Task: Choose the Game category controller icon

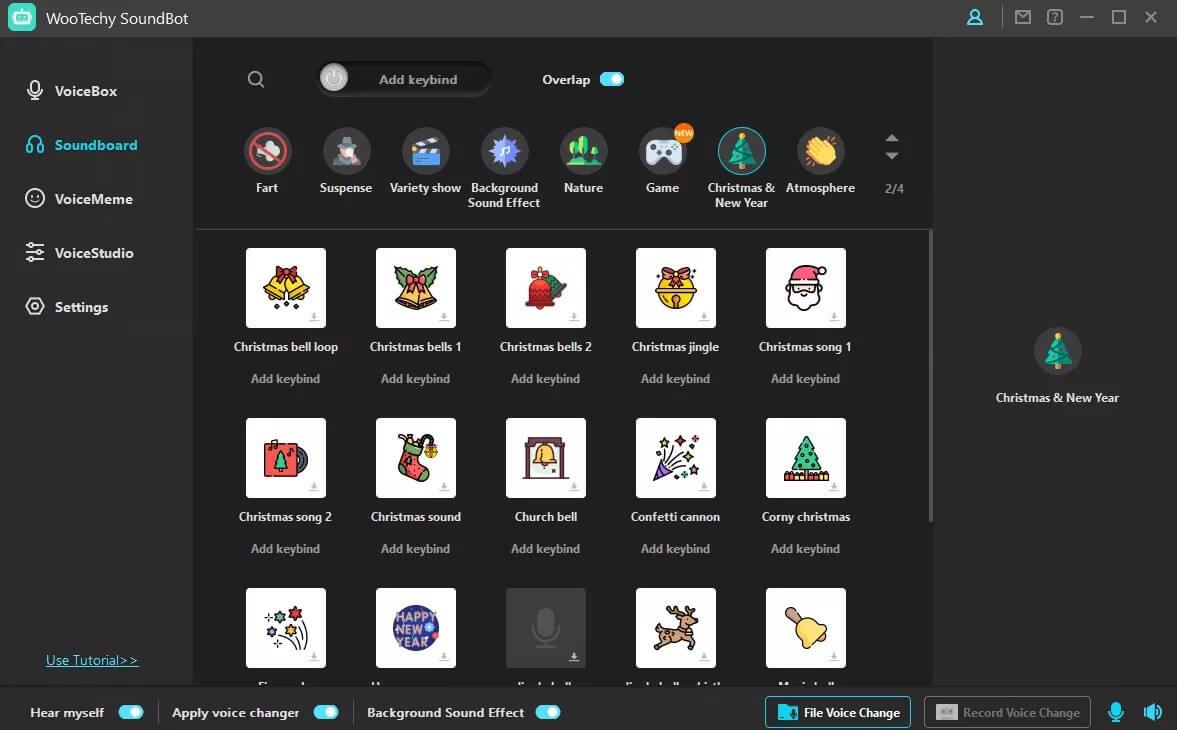Action: pyautogui.click(x=662, y=152)
